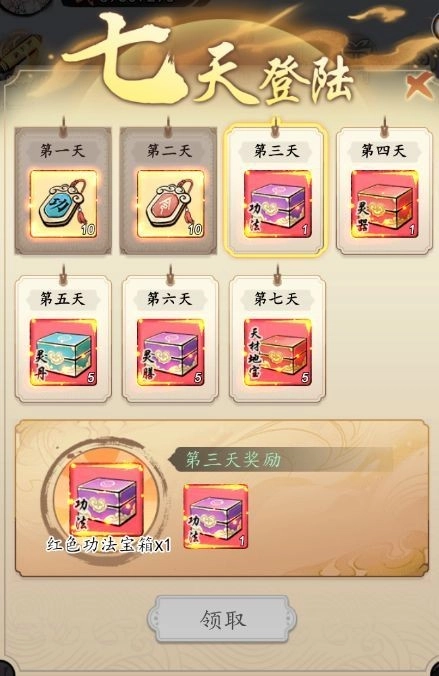Tap the teal 灵丹 chest under 第五天
439x676 pixels.
point(63,352)
